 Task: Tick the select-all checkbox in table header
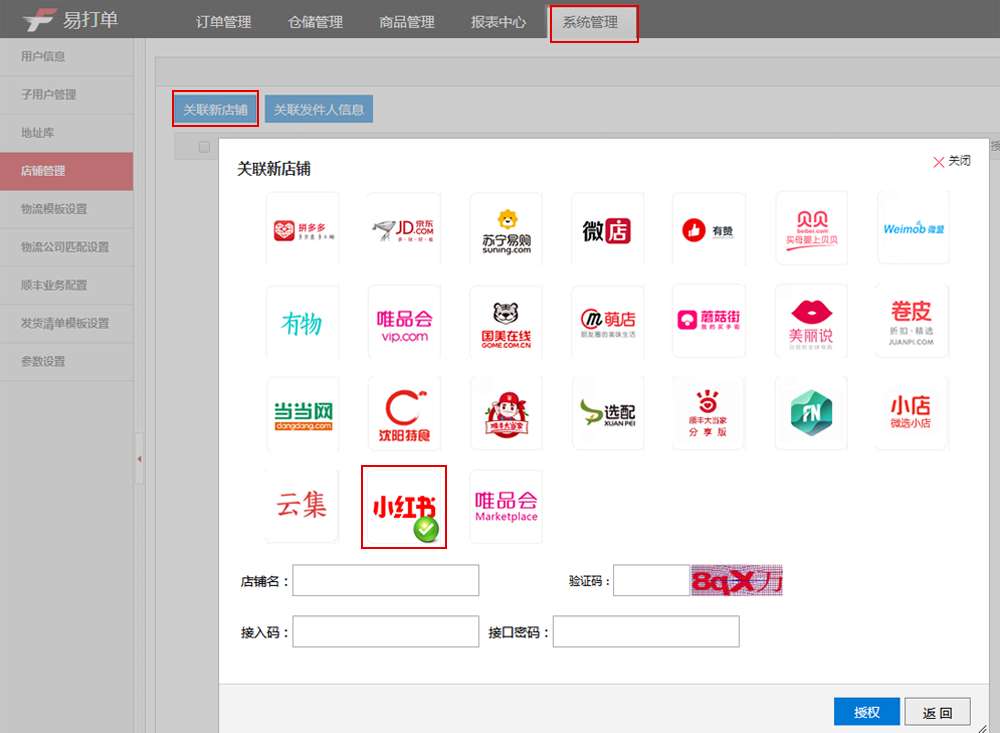pos(204,147)
